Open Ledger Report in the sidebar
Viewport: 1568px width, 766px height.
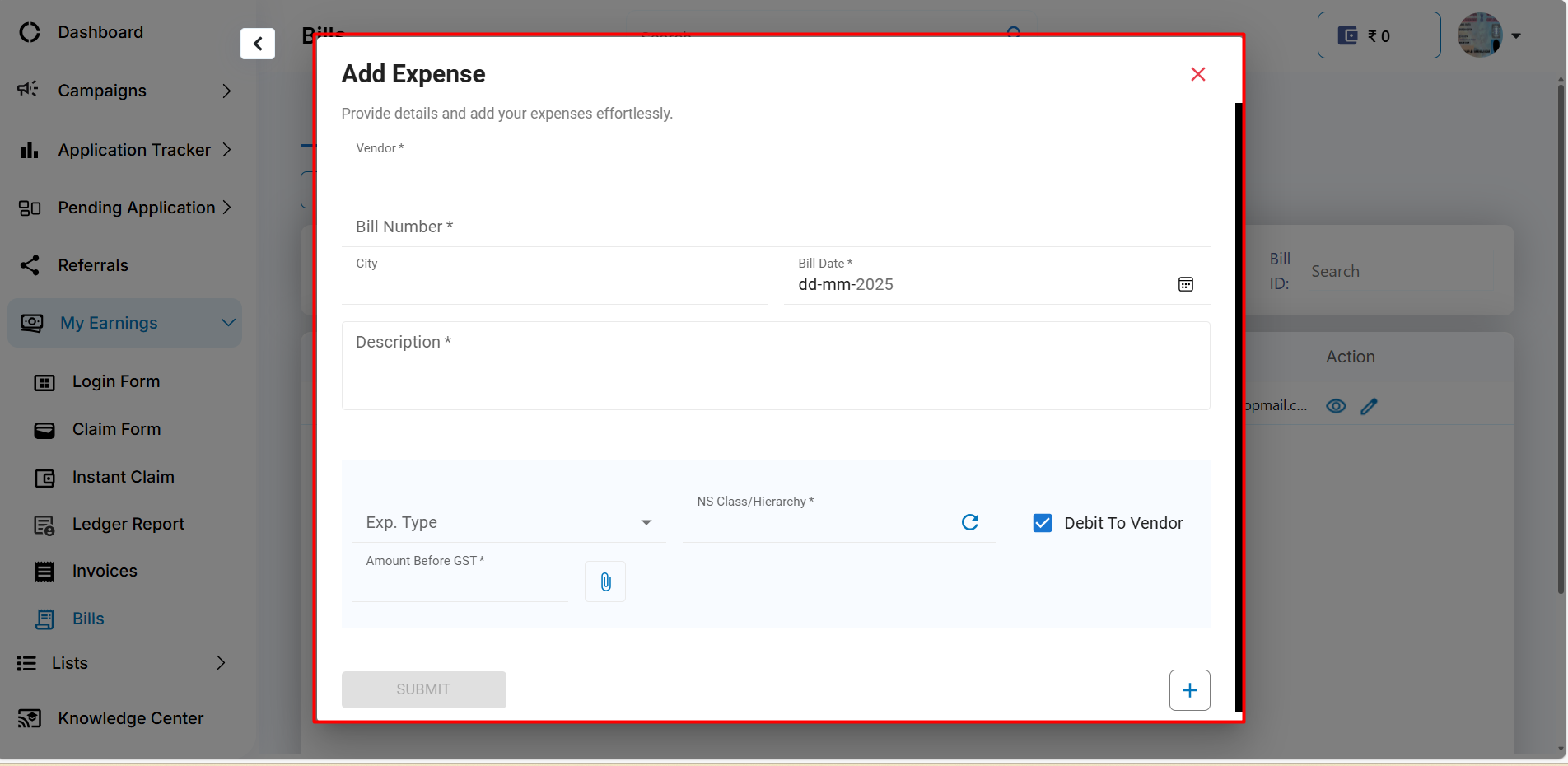(128, 524)
